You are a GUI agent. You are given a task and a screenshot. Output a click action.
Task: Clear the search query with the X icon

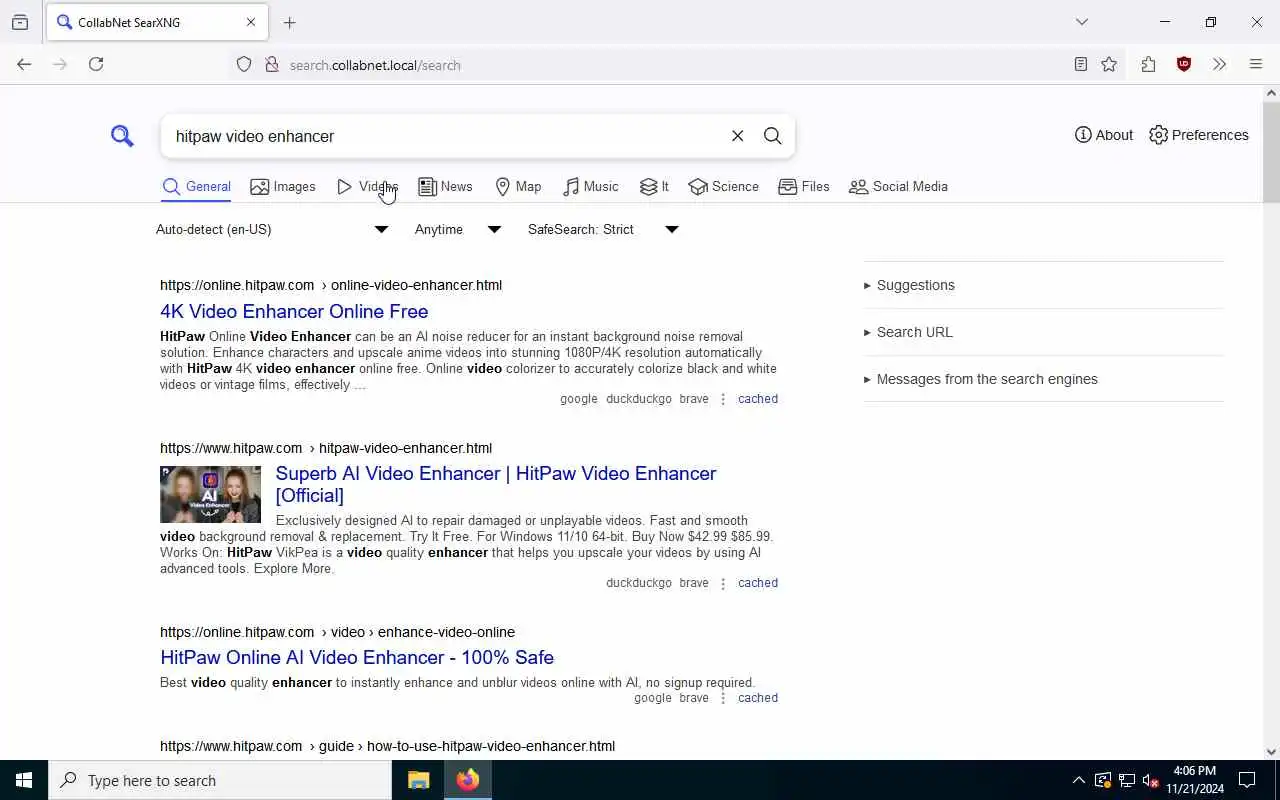[x=737, y=136]
